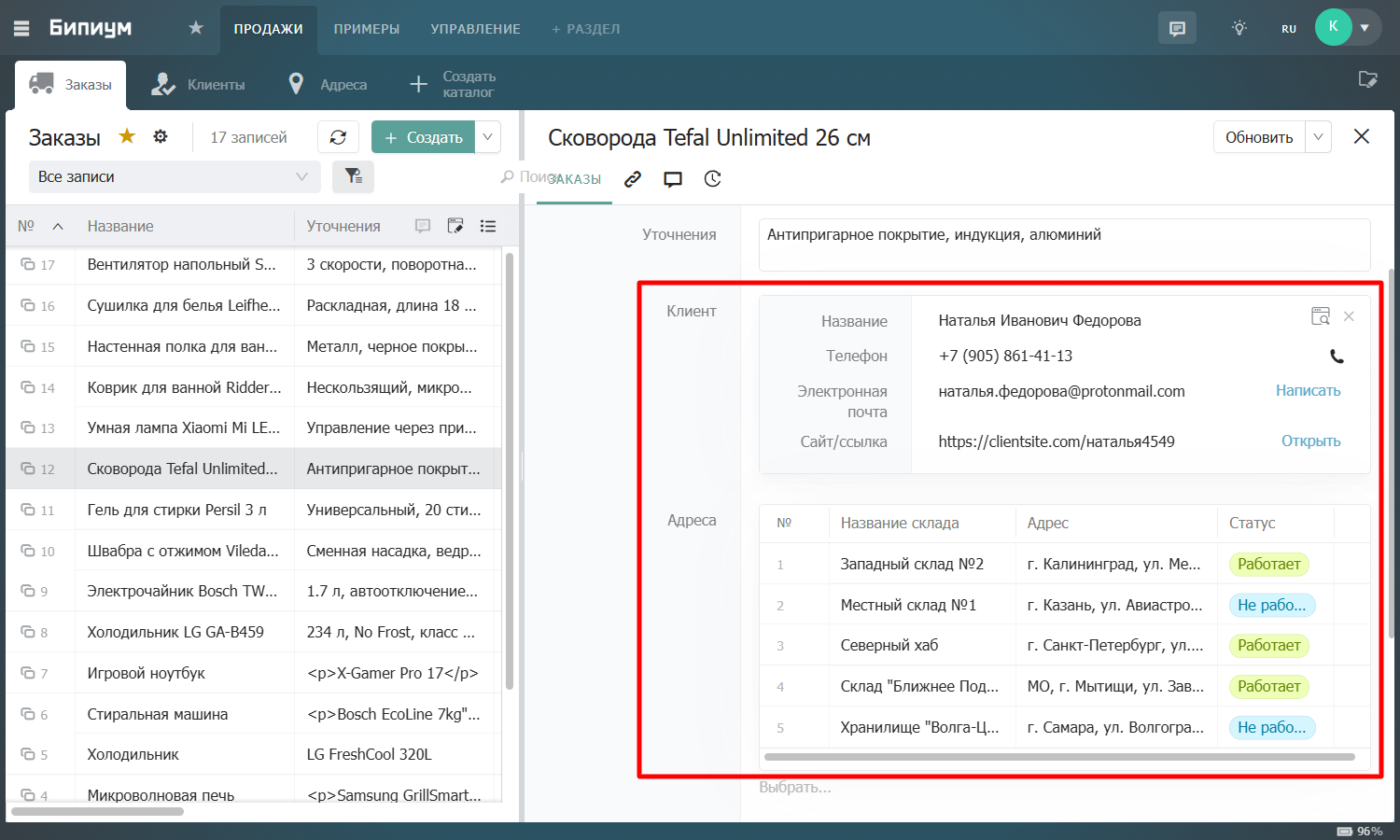The image size is (1400, 840).
Task: Open the record history clock icon
Action: [713, 179]
